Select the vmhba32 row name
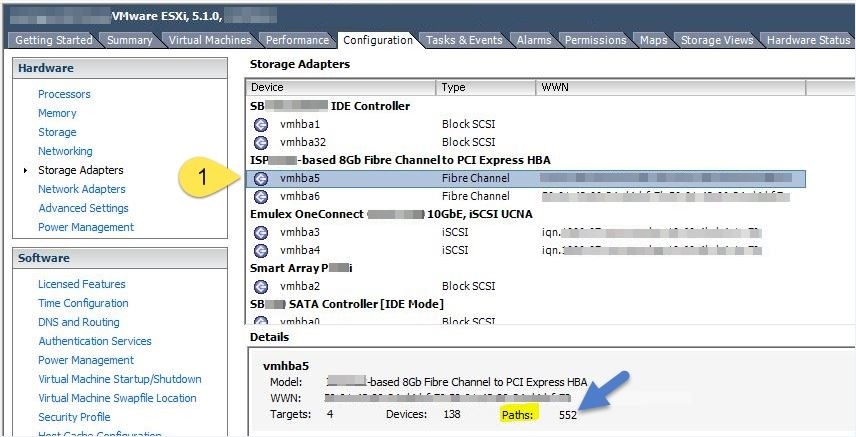Screen dimensions: 856x437 (303, 143)
